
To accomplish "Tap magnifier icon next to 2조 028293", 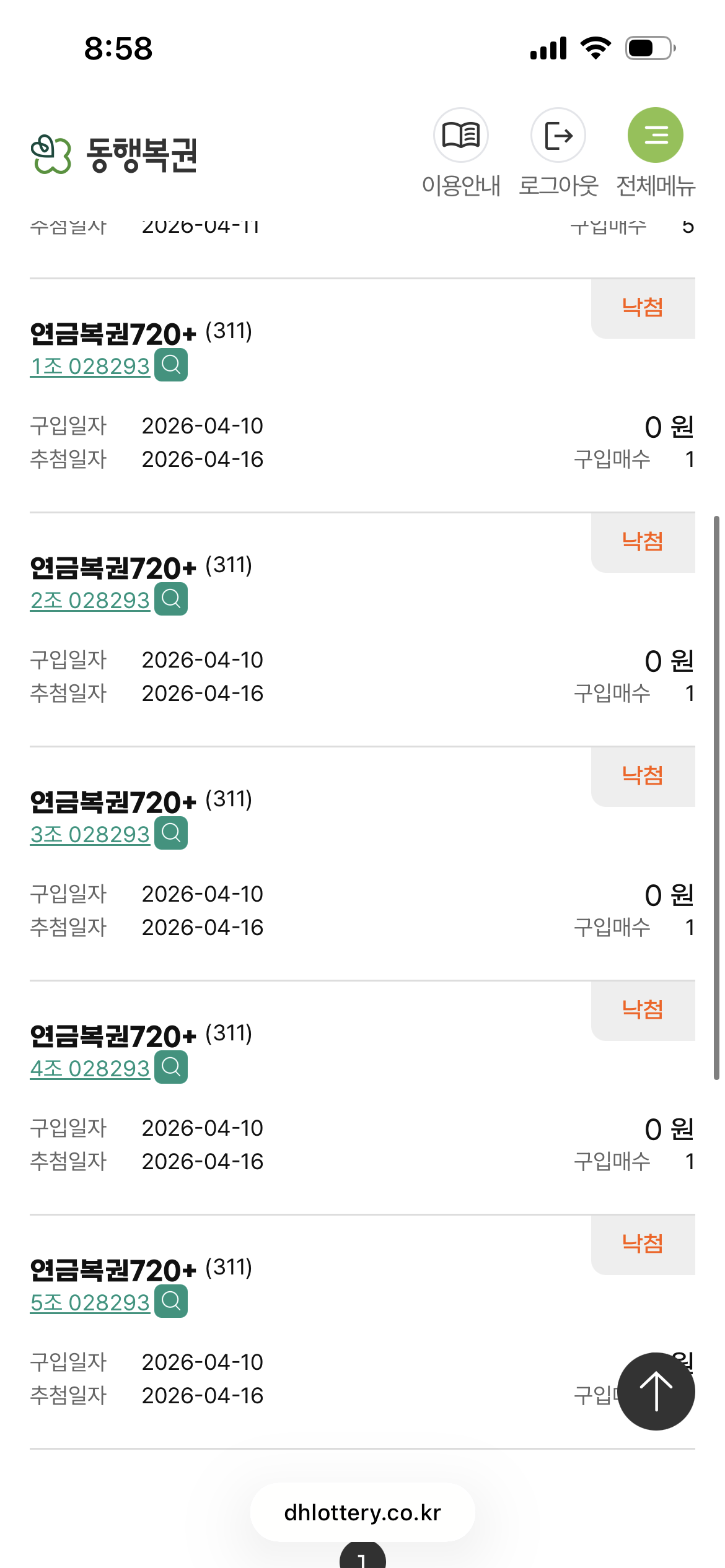I will pyautogui.click(x=171, y=599).
